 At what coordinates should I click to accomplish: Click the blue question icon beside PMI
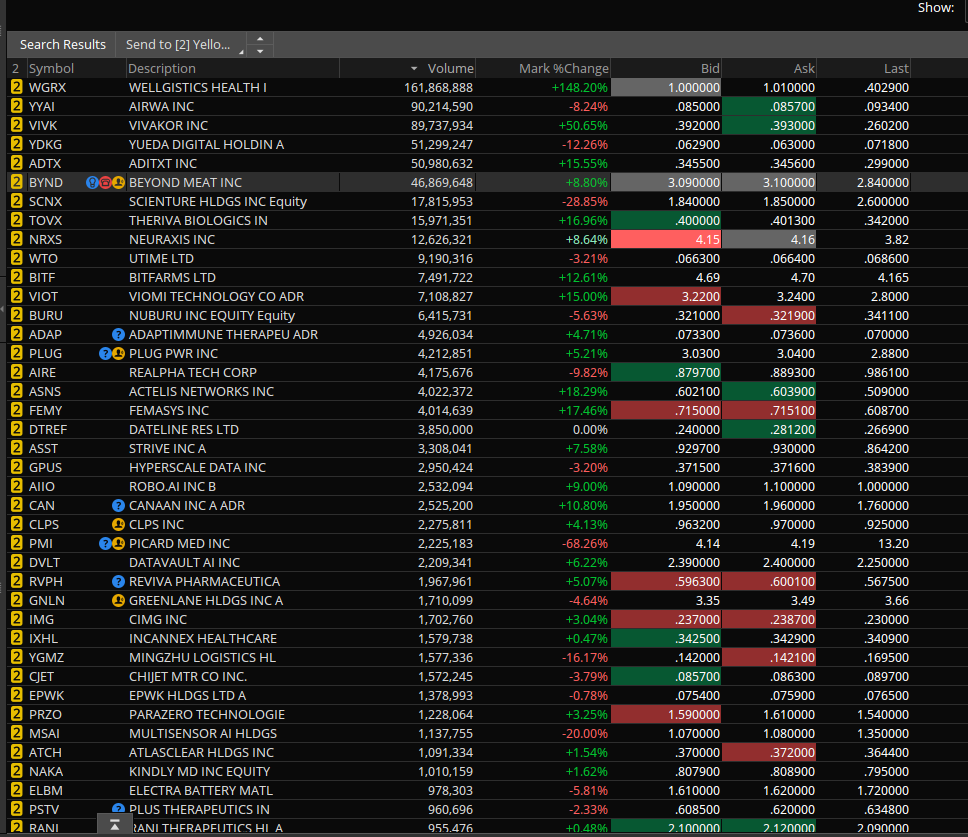[x=106, y=544]
